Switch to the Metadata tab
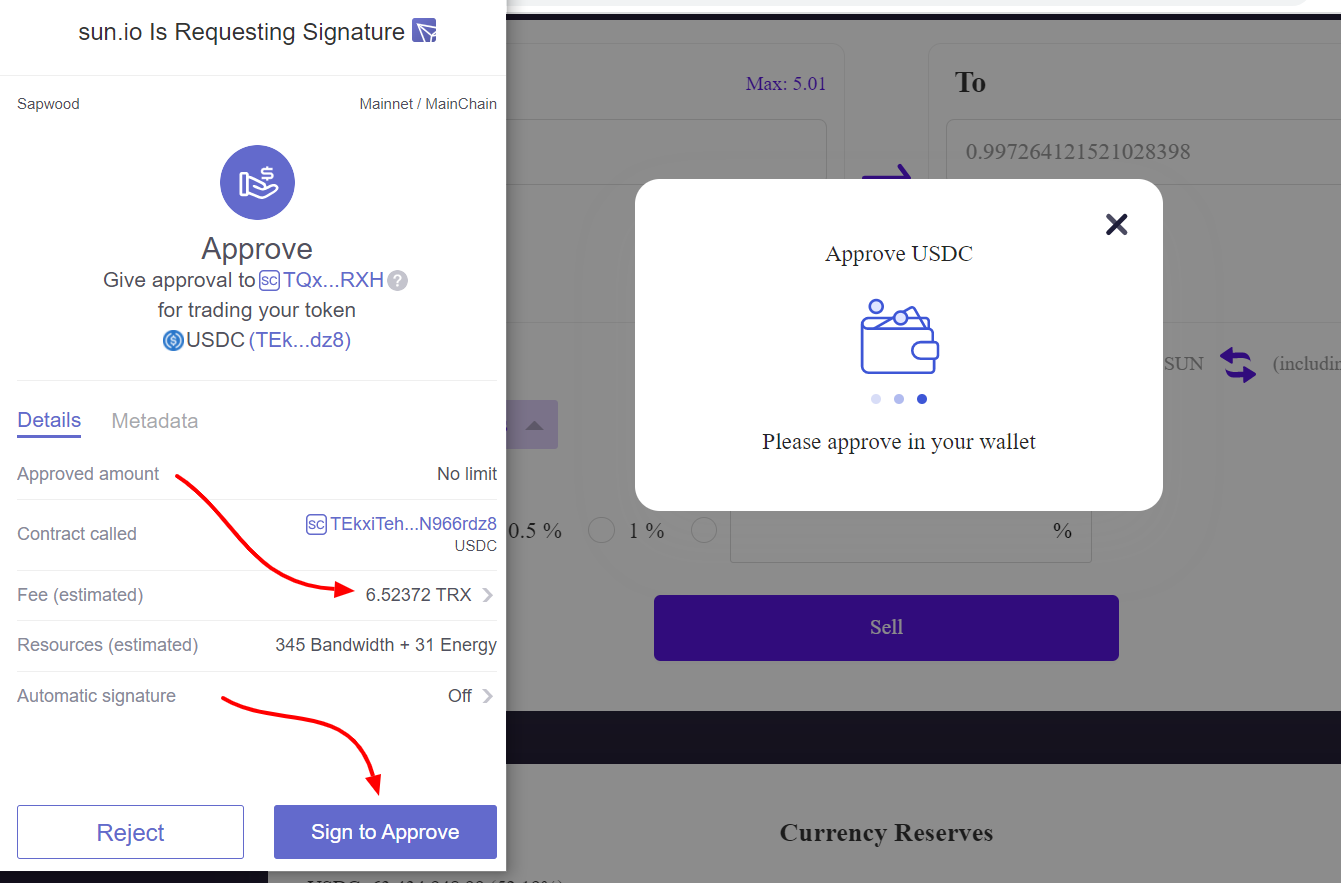Image resolution: width=1341 pixels, height=883 pixels. (155, 421)
